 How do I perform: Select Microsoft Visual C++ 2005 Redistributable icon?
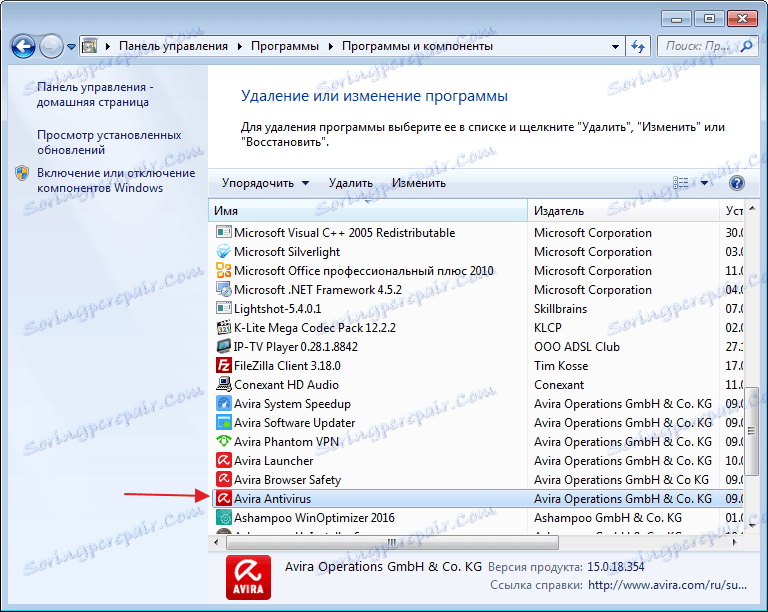click(x=223, y=232)
